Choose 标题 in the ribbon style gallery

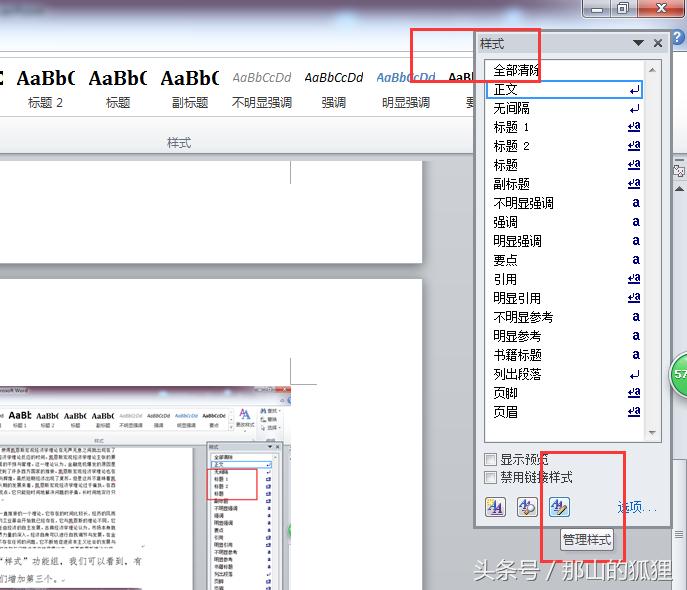click(118, 89)
